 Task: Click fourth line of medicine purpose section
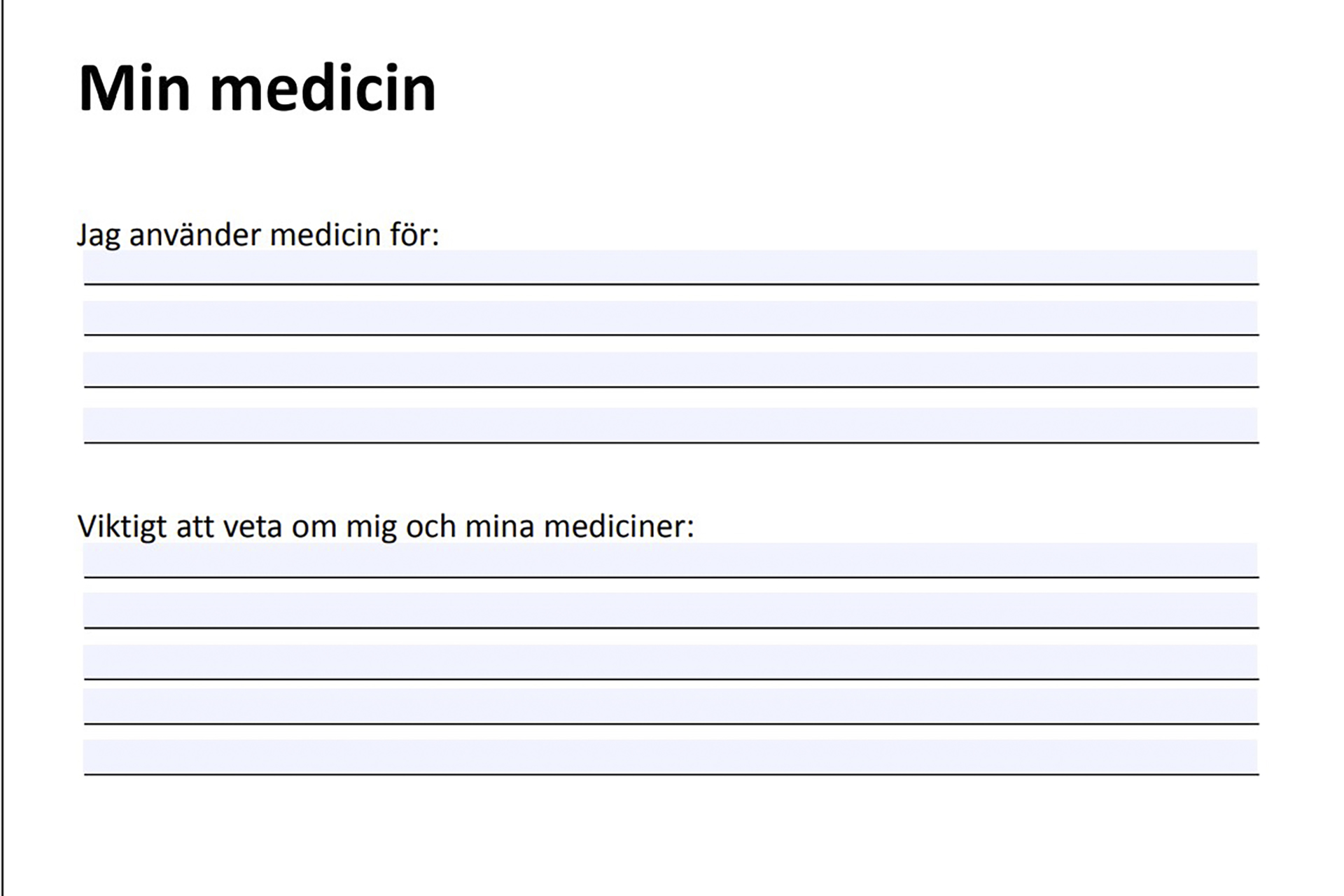click(x=671, y=425)
